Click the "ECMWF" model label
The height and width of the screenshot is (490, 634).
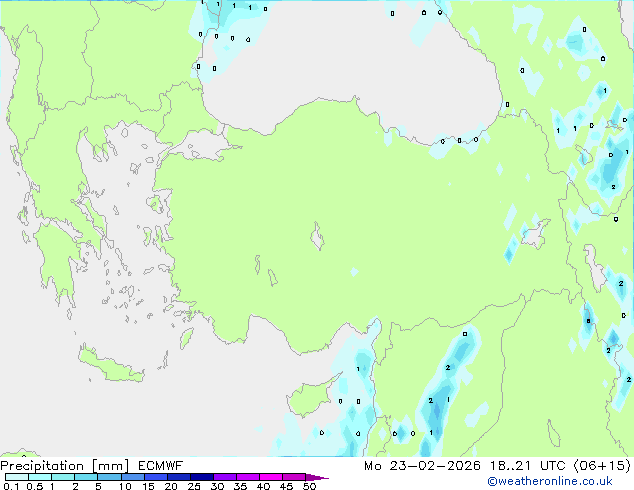coord(161,466)
